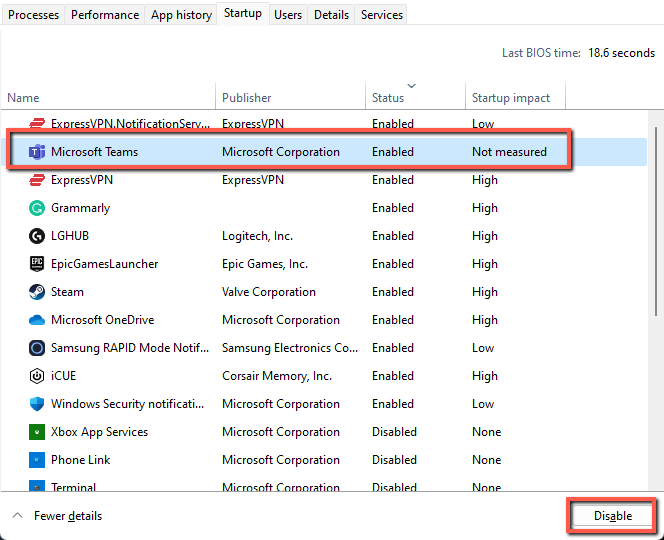Click the Samsung RAPID Mode icon
The image size is (664, 540).
coord(37,348)
